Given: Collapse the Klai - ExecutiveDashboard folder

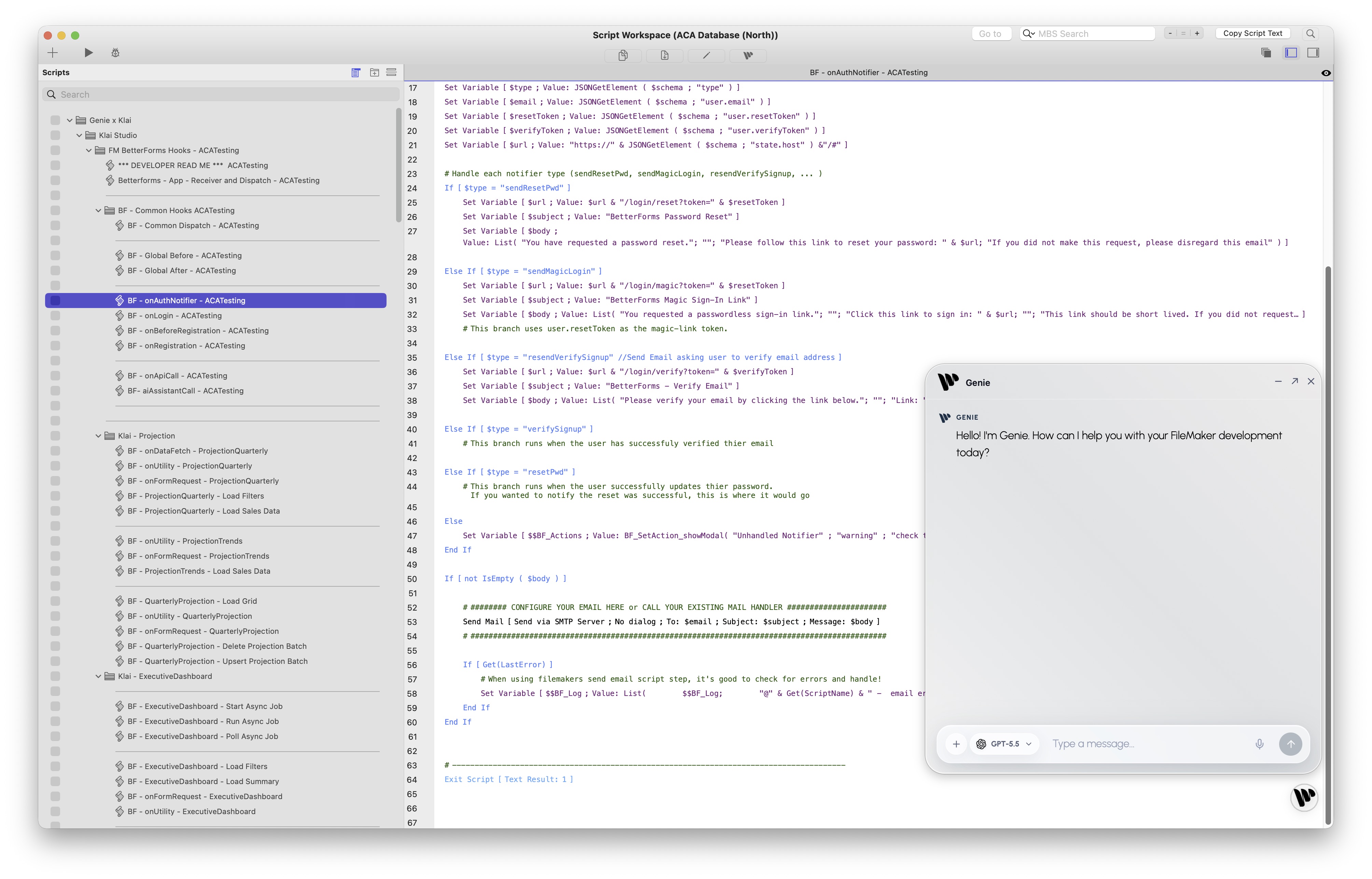Looking at the screenshot, I should (x=98, y=676).
